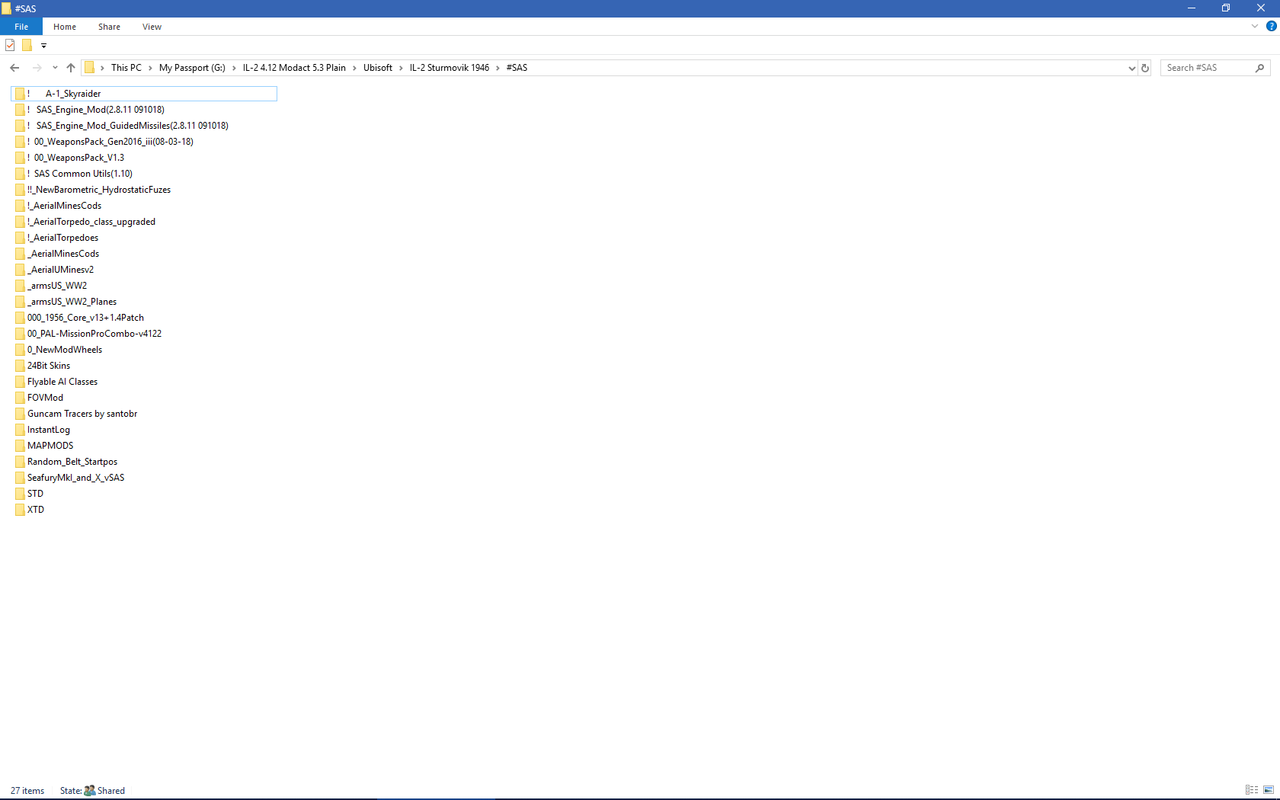Screen dimensions: 1280x800
Task: Click the Up arrow to go to parent folder
Action: [x=70, y=67]
